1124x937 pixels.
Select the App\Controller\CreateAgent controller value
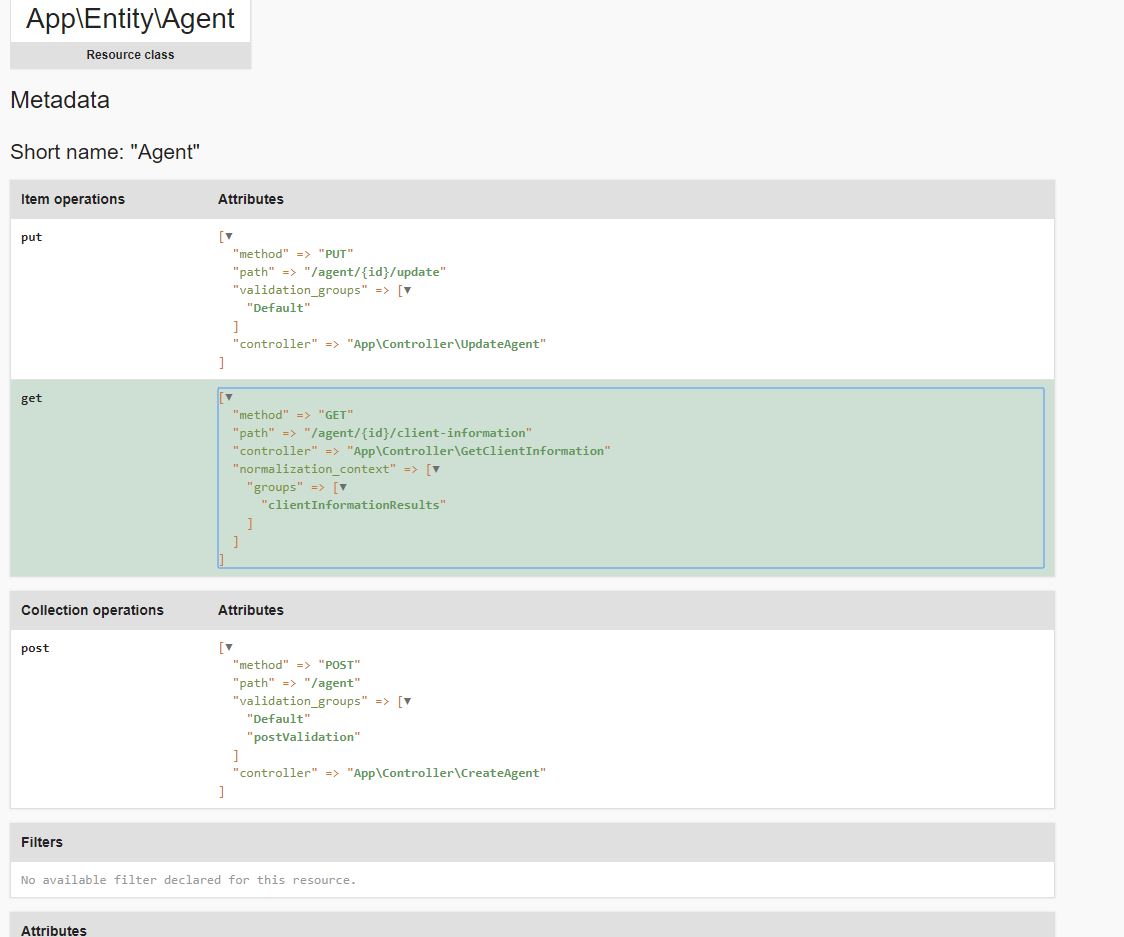(x=447, y=772)
